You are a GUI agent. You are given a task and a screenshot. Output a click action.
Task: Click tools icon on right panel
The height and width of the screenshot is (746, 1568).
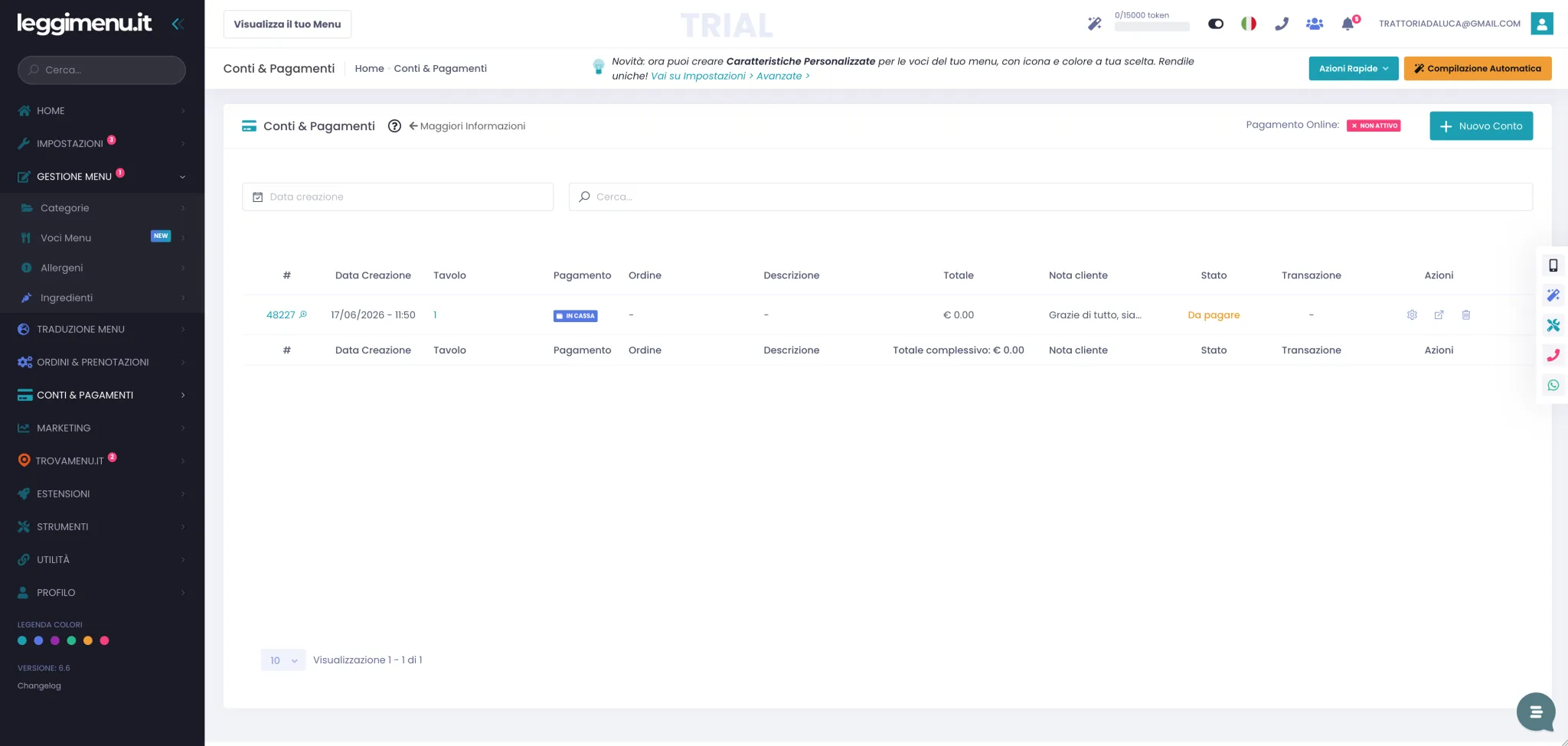point(1553,325)
